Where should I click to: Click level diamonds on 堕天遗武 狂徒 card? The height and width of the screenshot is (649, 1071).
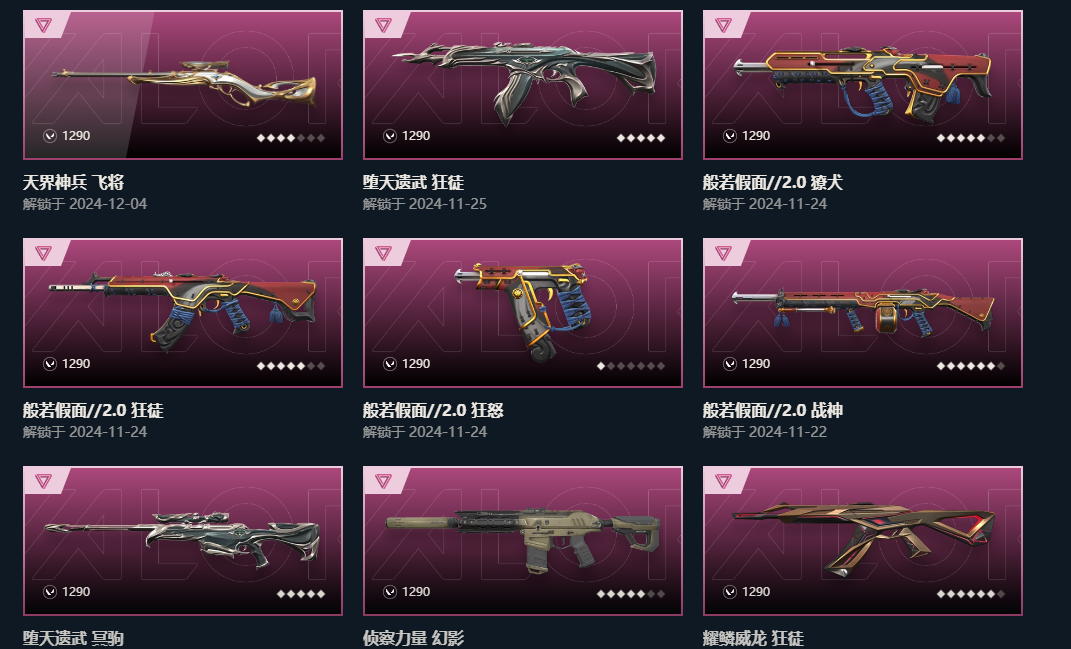[641, 138]
